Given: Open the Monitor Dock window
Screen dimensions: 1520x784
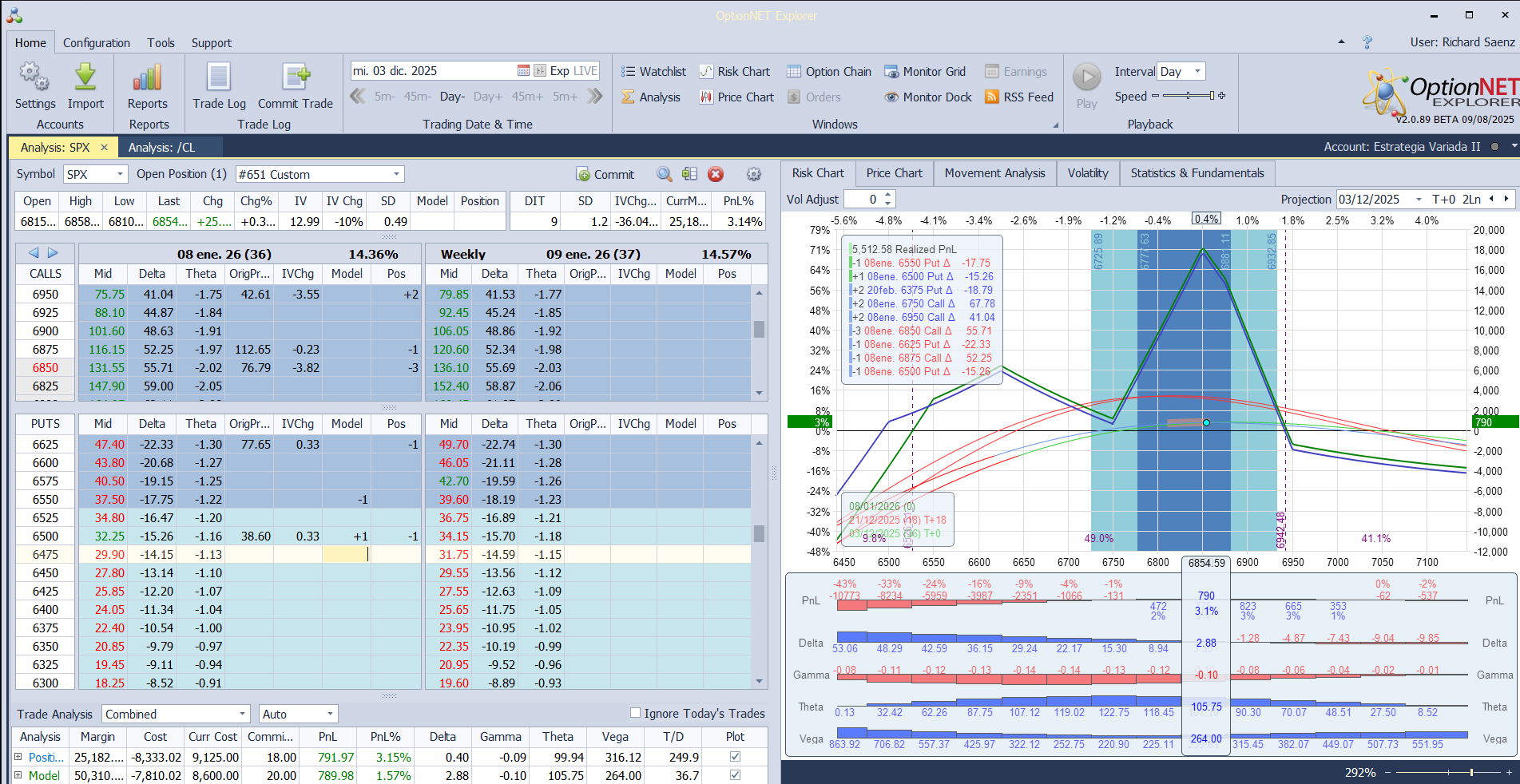Looking at the screenshot, I should pos(928,97).
